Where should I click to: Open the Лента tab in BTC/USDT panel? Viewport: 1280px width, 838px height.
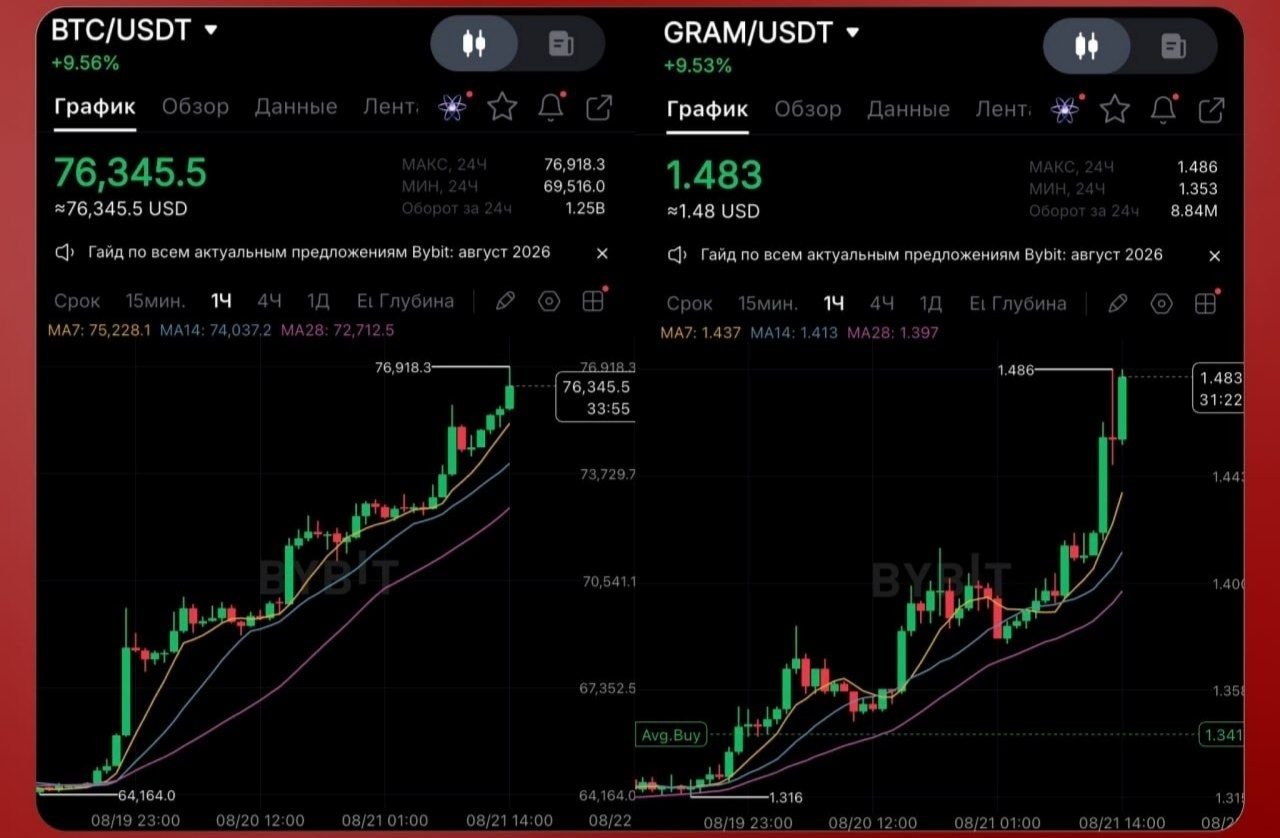click(391, 106)
